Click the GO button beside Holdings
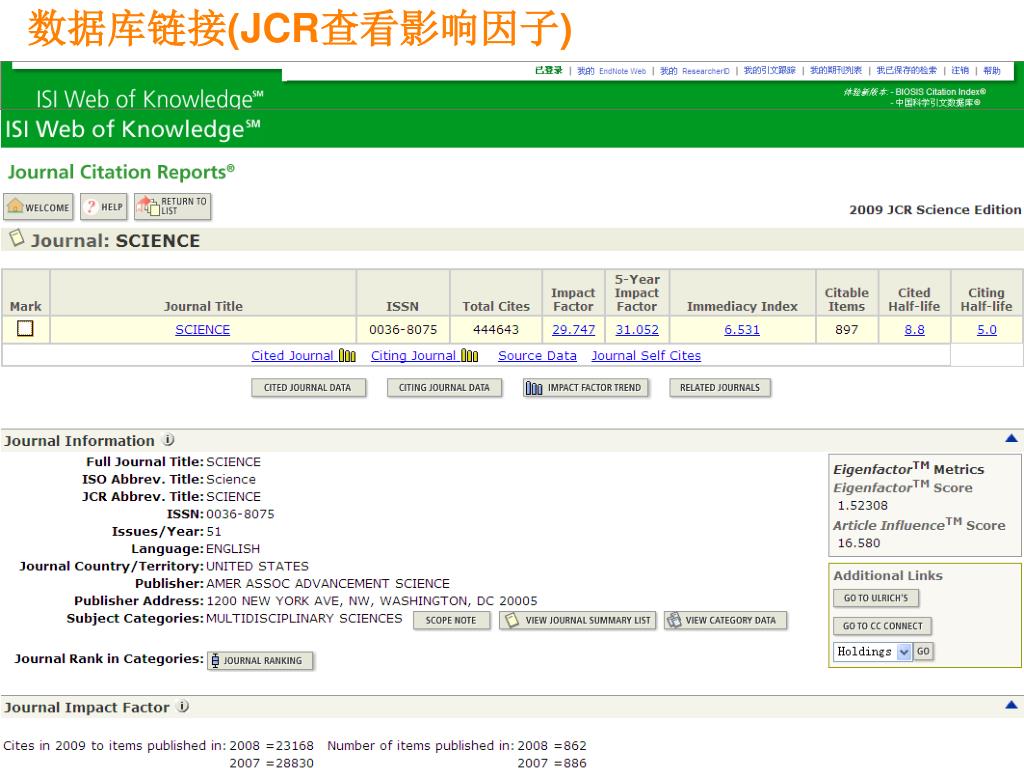Image resolution: width=1024 pixels, height=768 pixels. click(x=923, y=651)
